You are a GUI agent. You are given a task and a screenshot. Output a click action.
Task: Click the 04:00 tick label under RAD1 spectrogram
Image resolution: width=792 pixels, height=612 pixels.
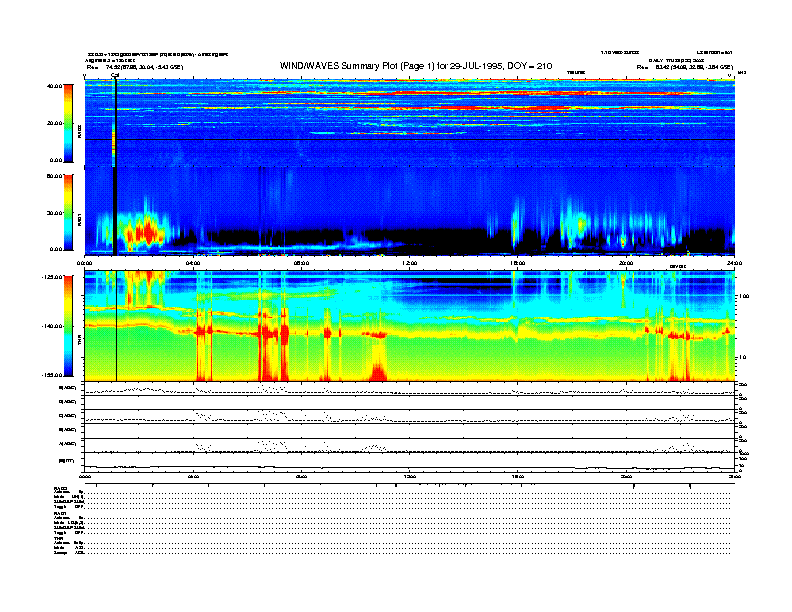tap(193, 263)
